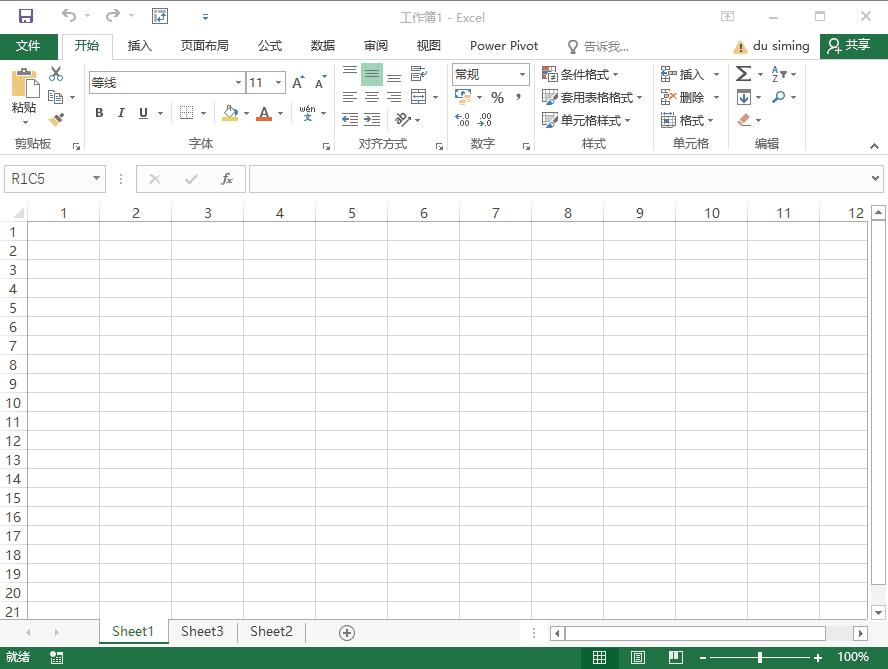Viewport: 888px width, 669px height.
Task: Click the zoom slider handle
Action: coord(759,657)
